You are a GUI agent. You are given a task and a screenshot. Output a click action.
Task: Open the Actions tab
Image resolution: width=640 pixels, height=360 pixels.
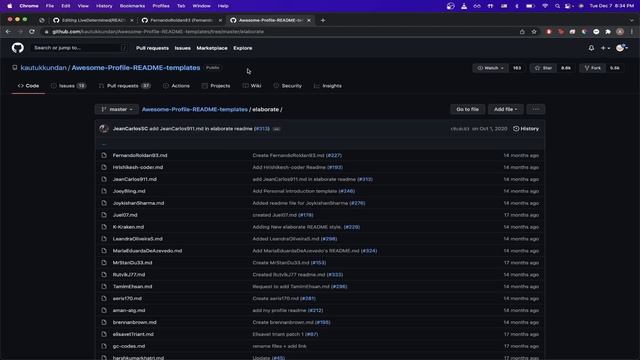click(x=176, y=86)
